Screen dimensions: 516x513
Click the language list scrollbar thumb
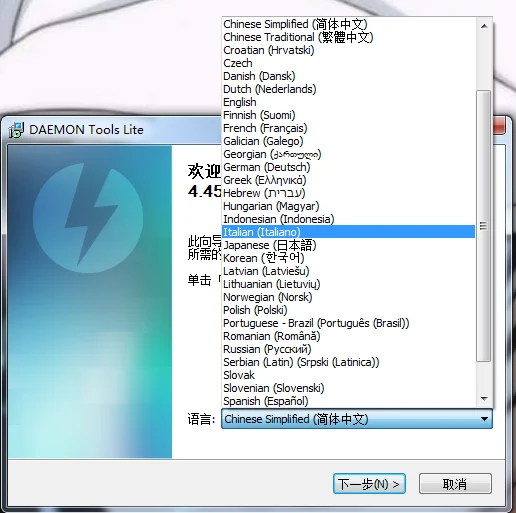[484, 226]
